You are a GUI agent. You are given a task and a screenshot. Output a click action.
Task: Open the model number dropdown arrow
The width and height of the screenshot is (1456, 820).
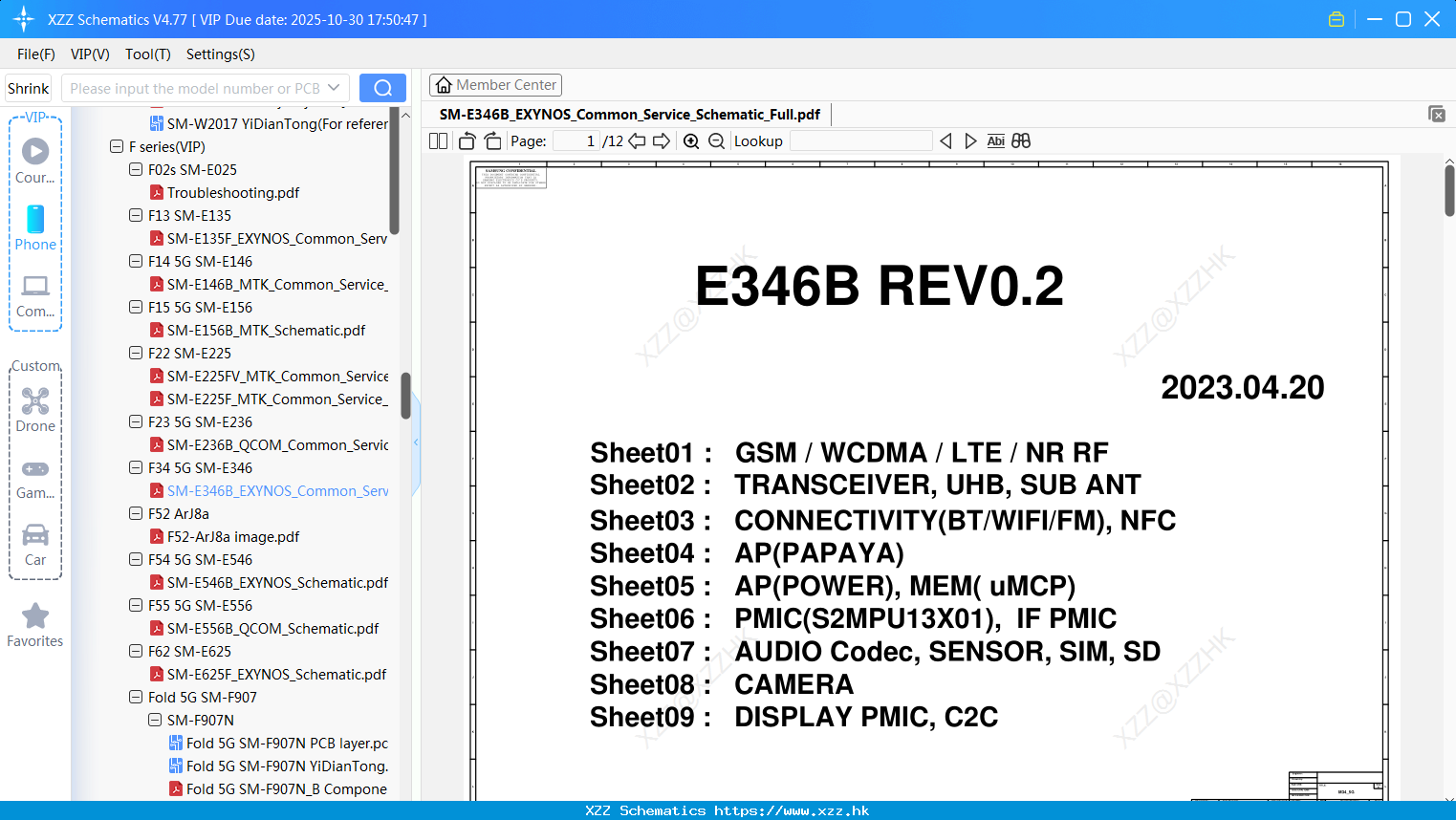[334, 88]
